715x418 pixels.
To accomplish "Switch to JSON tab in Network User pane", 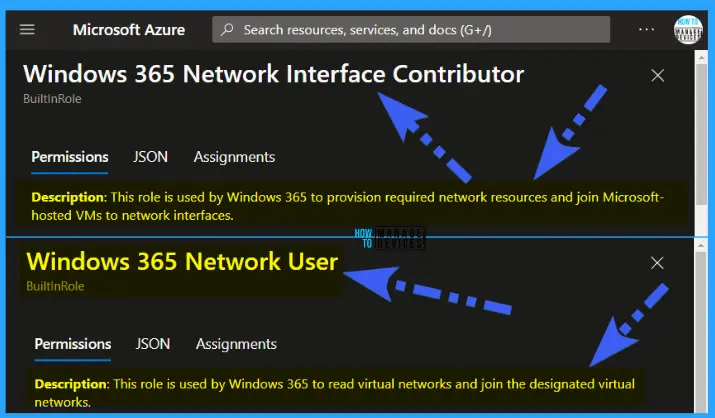I will point(152,344).
